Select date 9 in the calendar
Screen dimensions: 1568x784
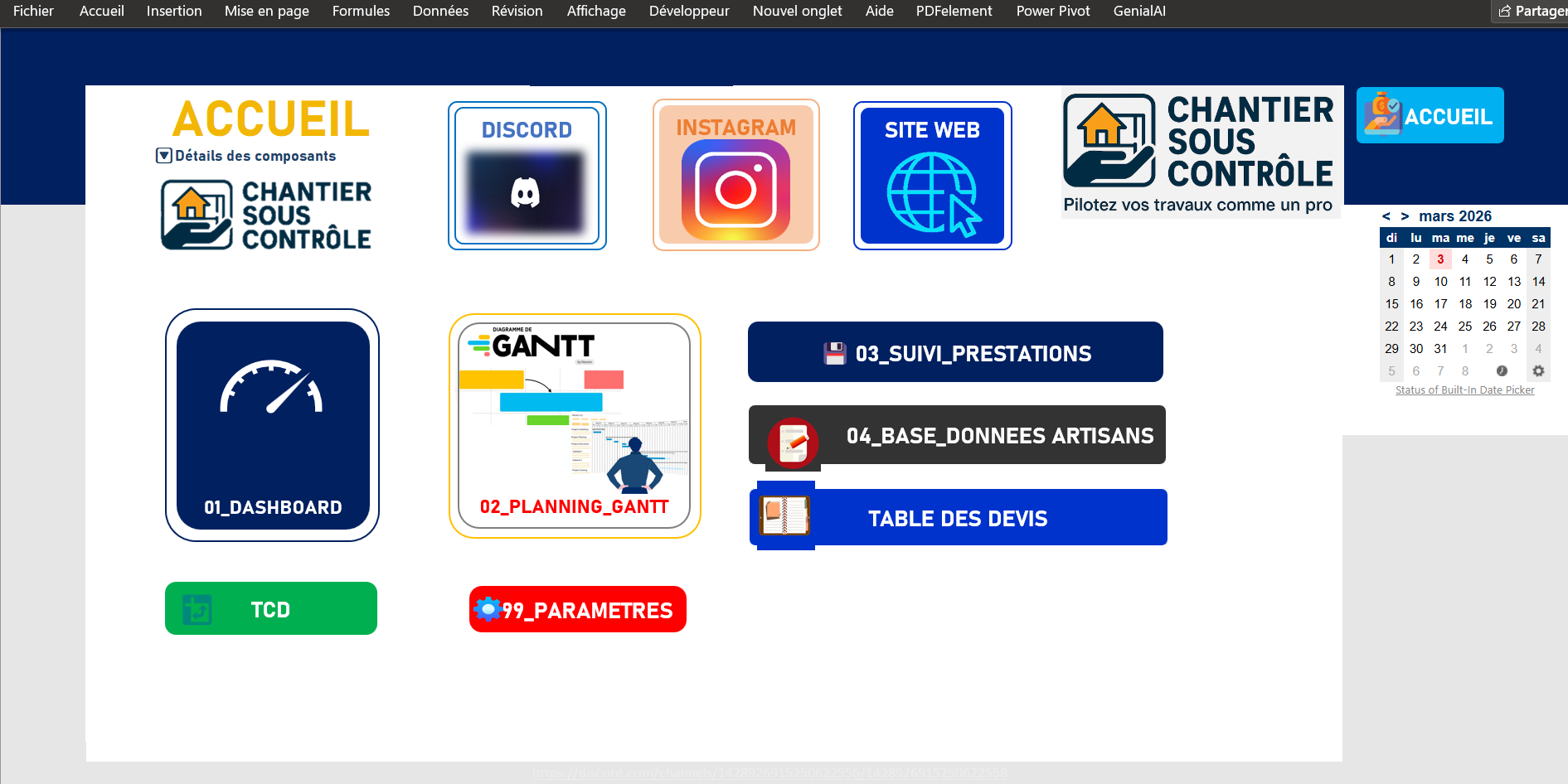1416,282
